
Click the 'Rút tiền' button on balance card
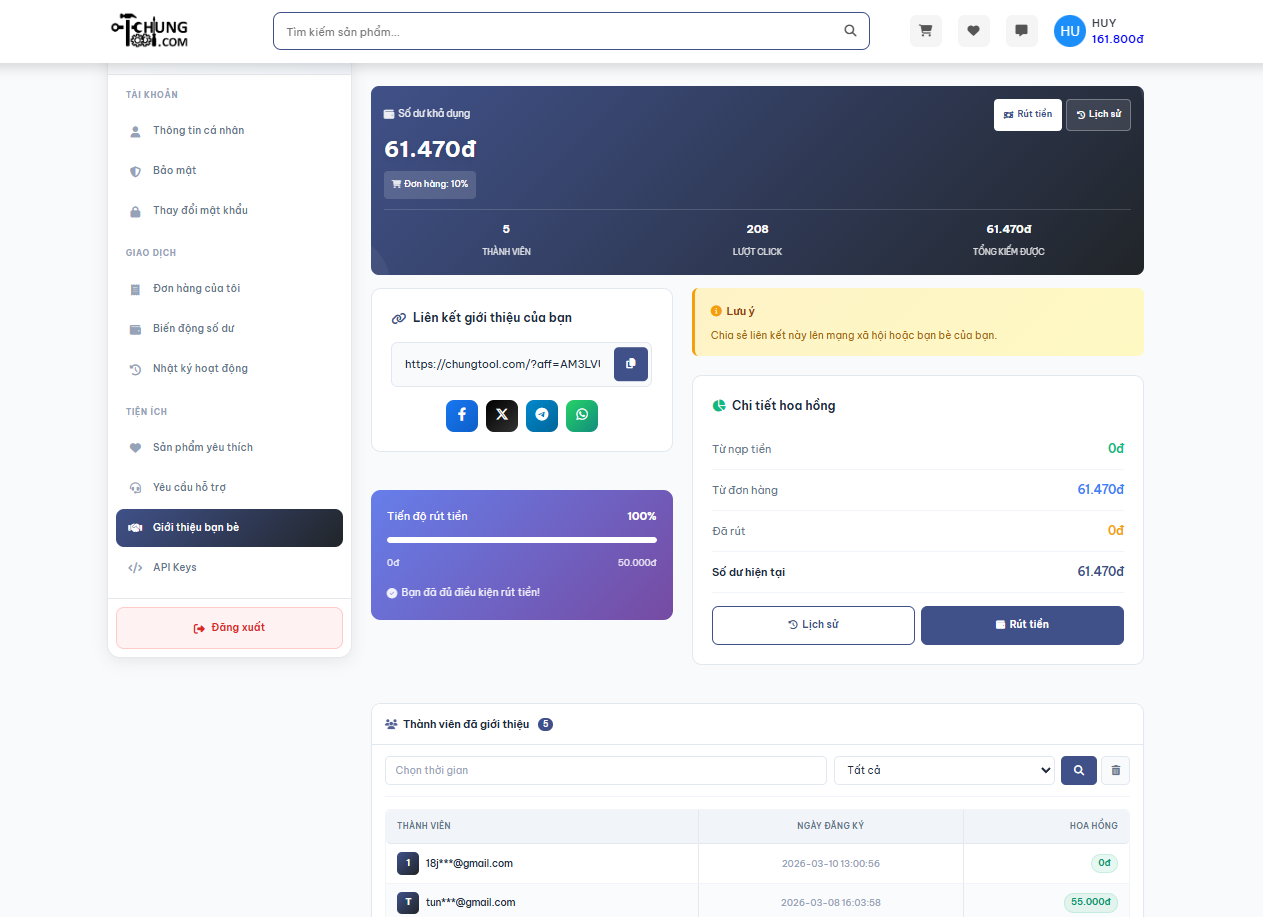click(x=1027, y=114)
